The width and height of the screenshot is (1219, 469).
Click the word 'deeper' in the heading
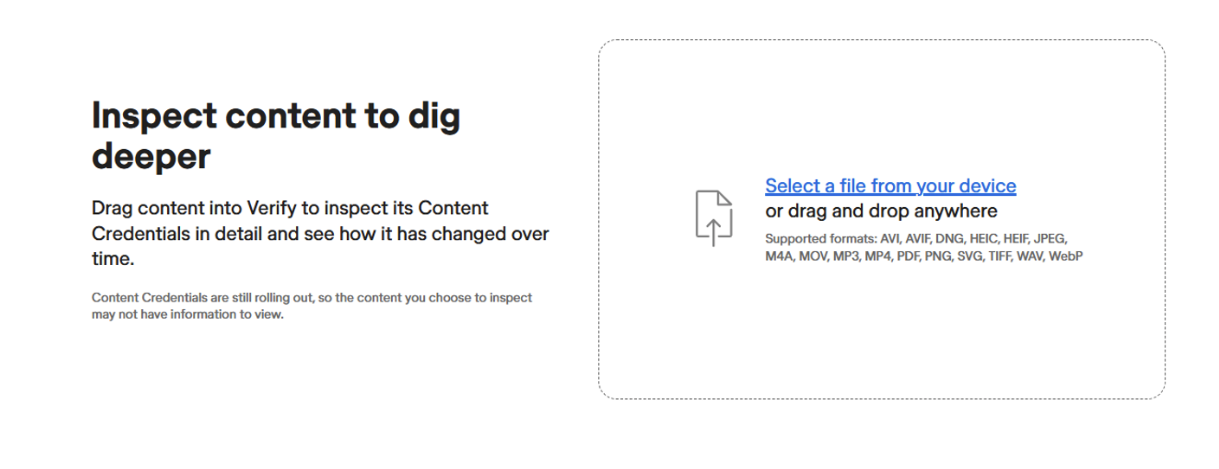coord(151,157)
